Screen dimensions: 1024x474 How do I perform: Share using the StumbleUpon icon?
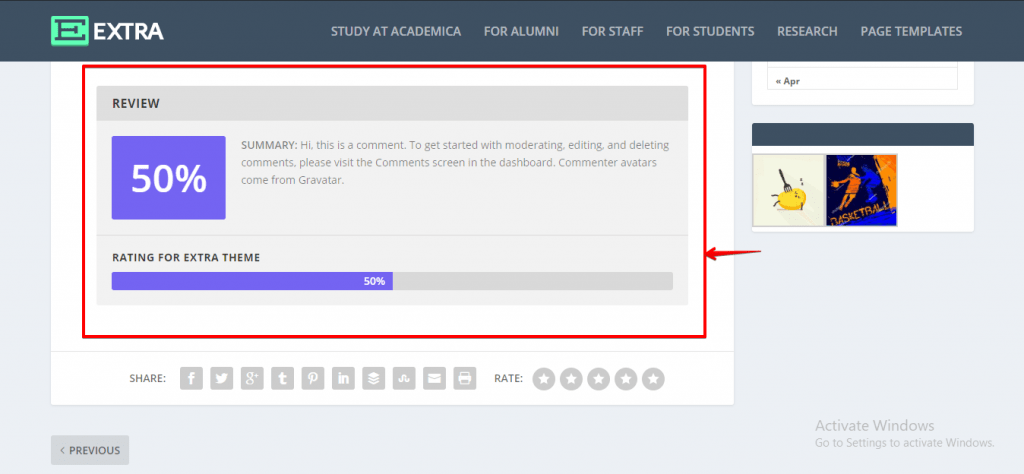click(x=404, y=378)
